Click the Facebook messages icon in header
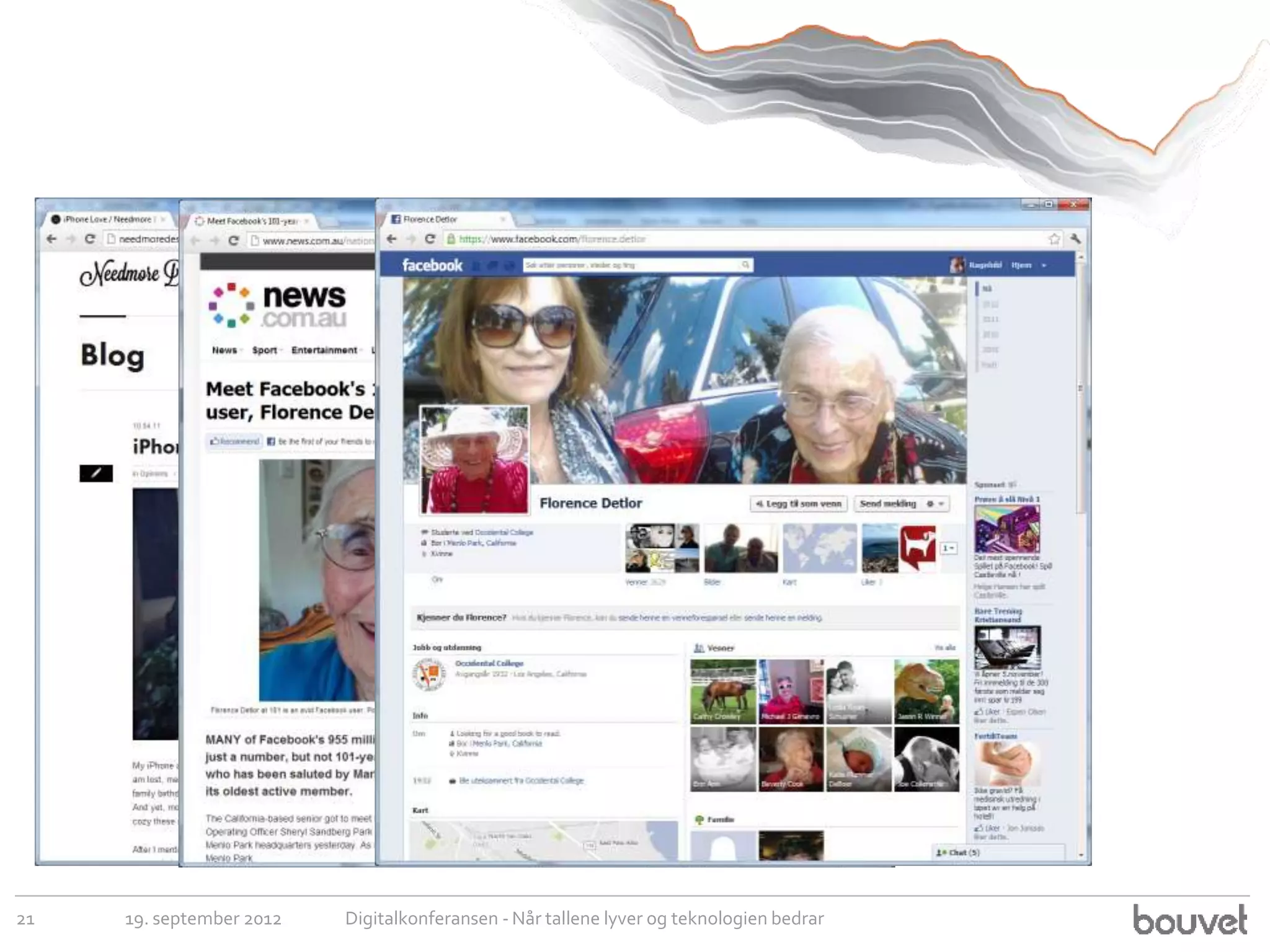1270x952 pixels. pos(492,265)
